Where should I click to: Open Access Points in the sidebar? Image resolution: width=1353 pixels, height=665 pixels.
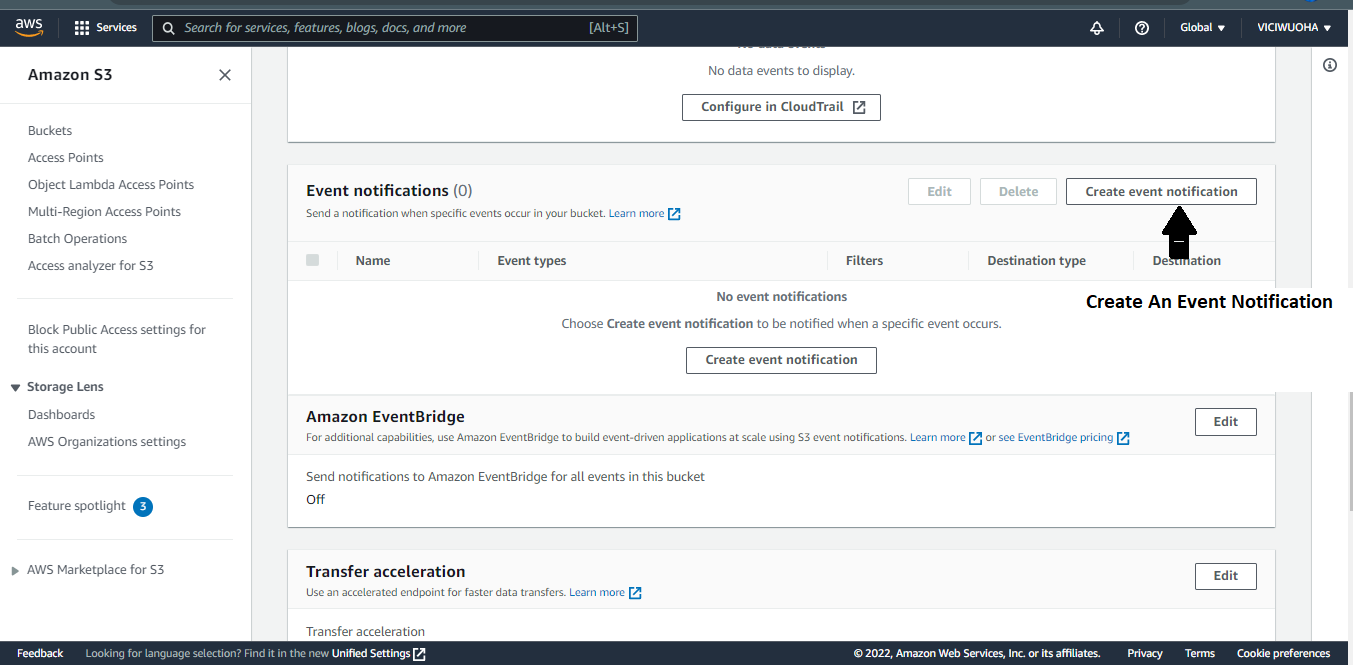tap(66, 158)
